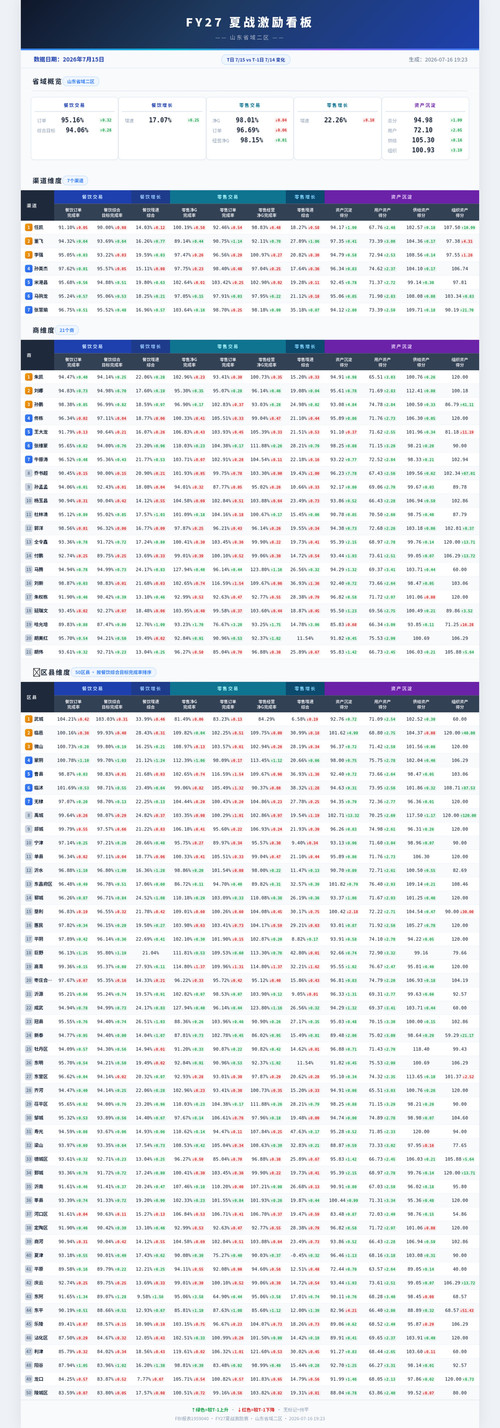
Task: Click the 孙高杰 name in channel table
Action: pos(40,269)
